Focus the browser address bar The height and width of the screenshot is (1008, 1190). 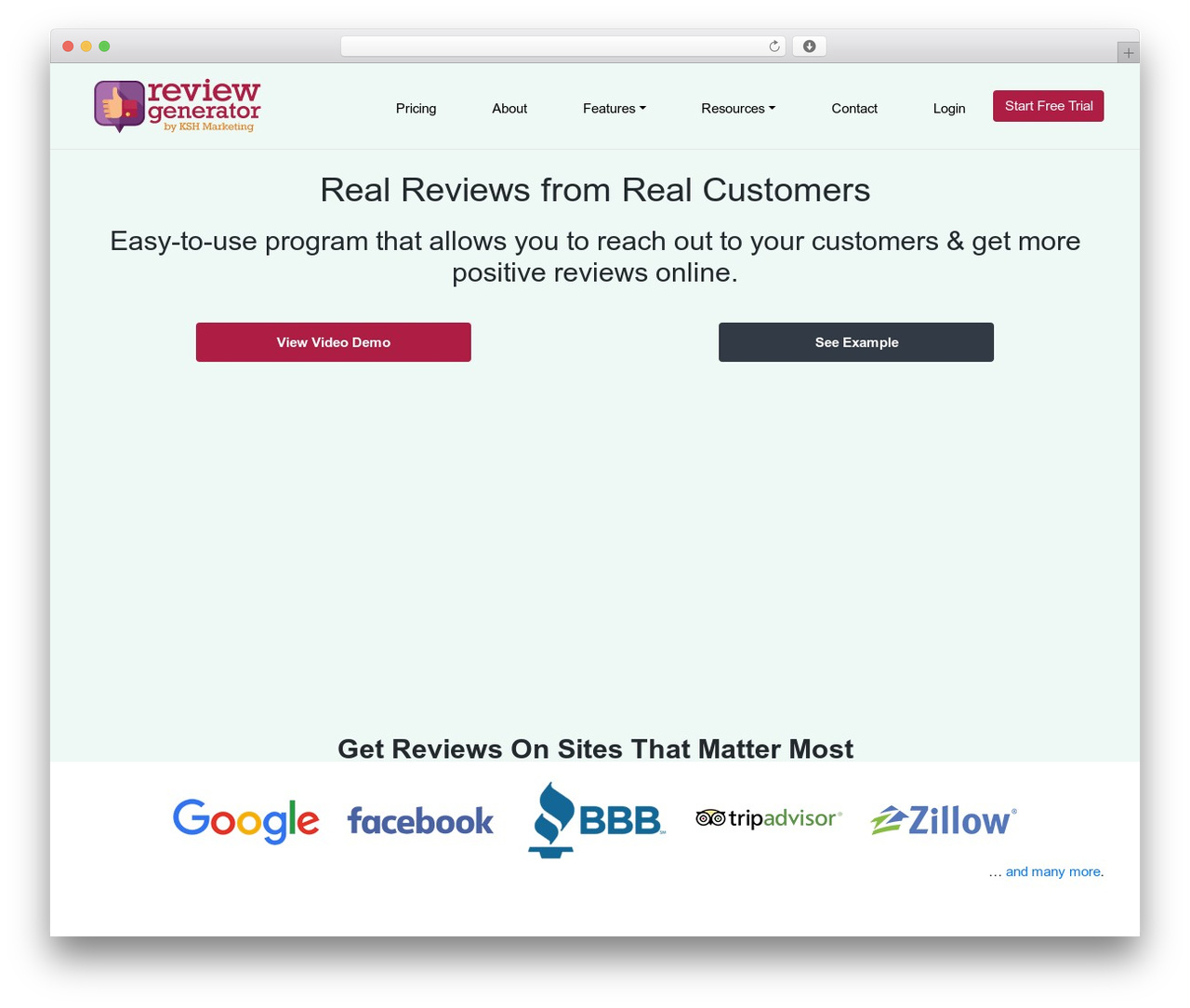pyautogui.click(x=562, y=46)
